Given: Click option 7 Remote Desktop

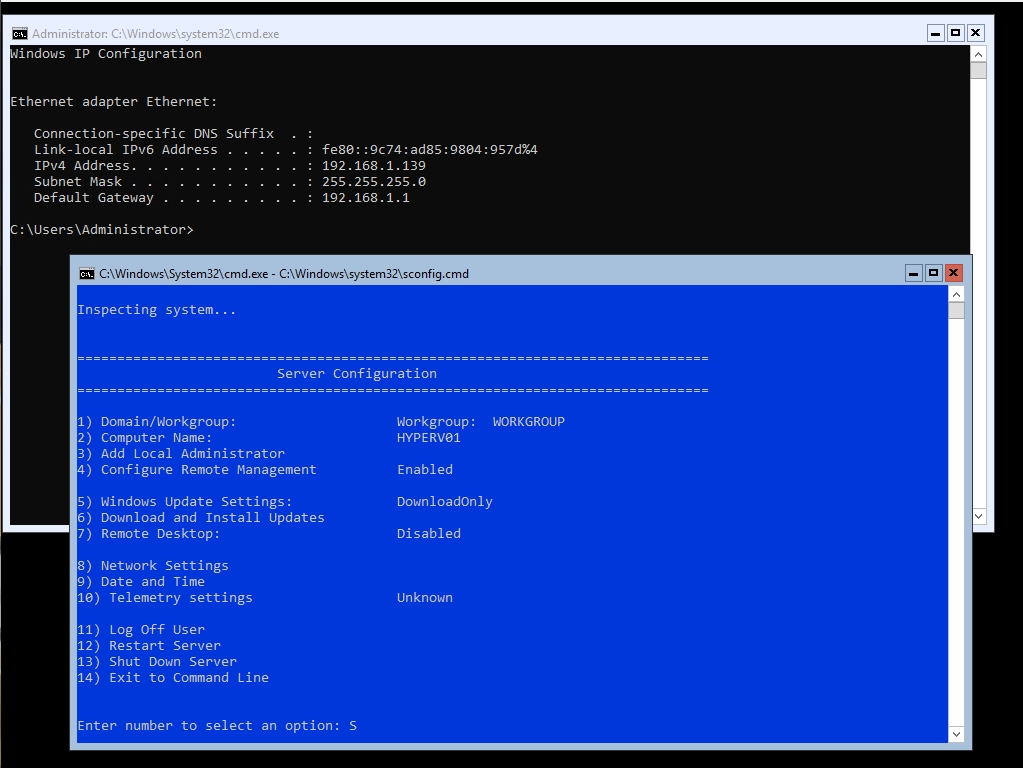Looking at the screenshot, I should [x=149, y=534].
